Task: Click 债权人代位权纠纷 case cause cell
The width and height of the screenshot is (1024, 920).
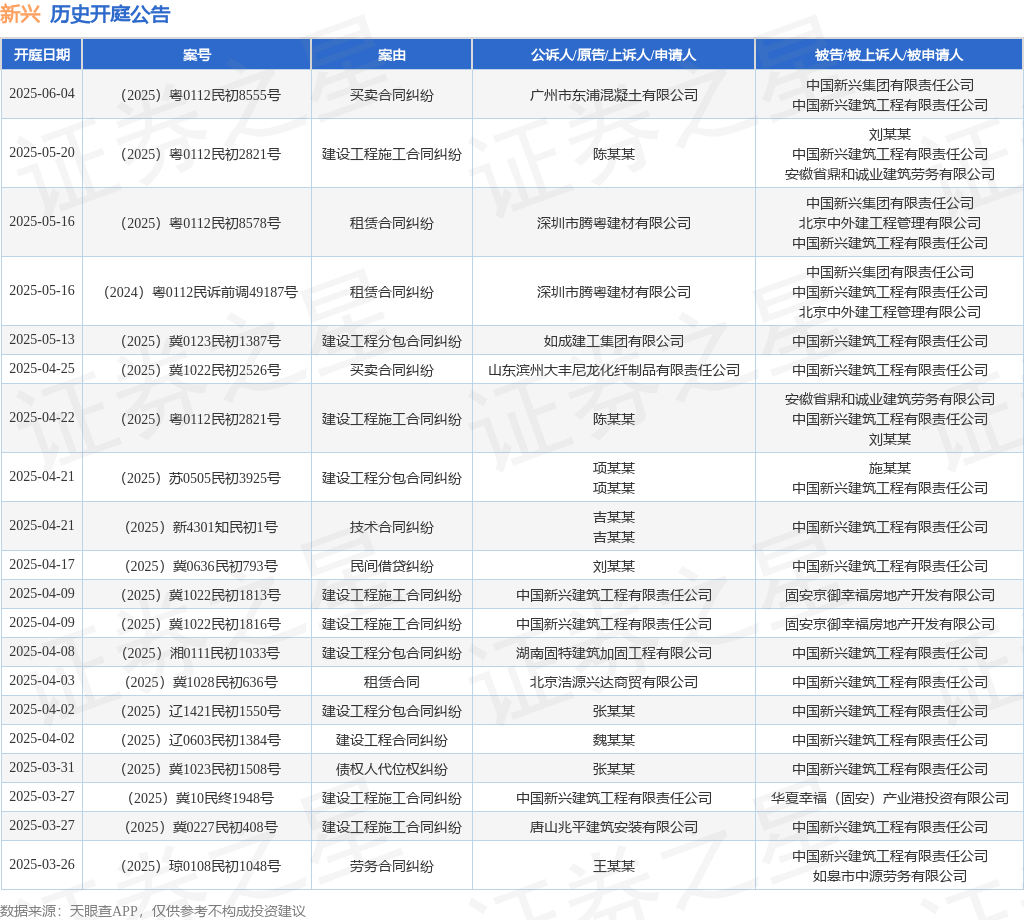Action: 392,770
